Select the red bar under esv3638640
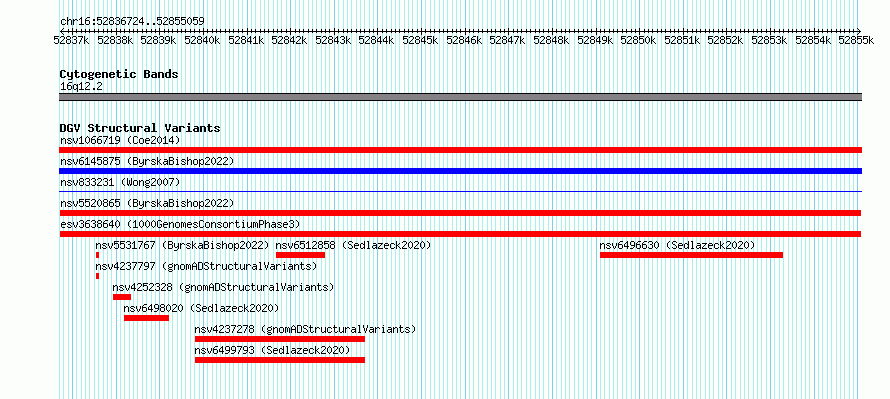Screen dimensions: 890x399 click(460, 234)
